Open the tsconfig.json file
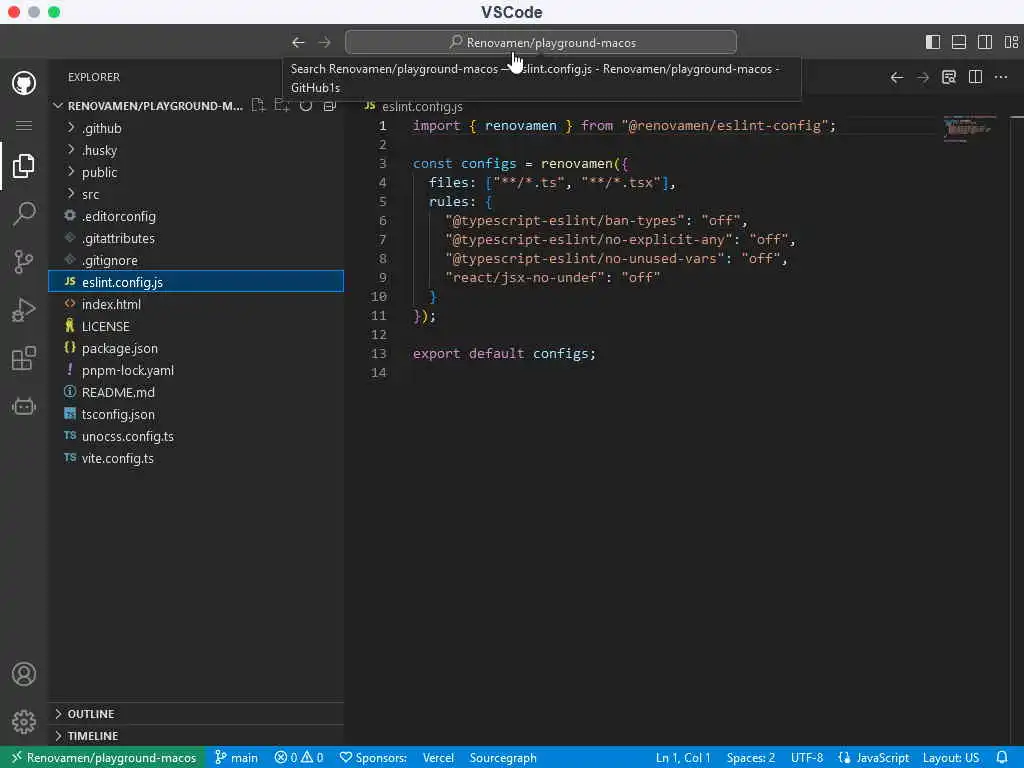Screen dimensions: 1024x768 pyautogui.click(x=196, y=414)
